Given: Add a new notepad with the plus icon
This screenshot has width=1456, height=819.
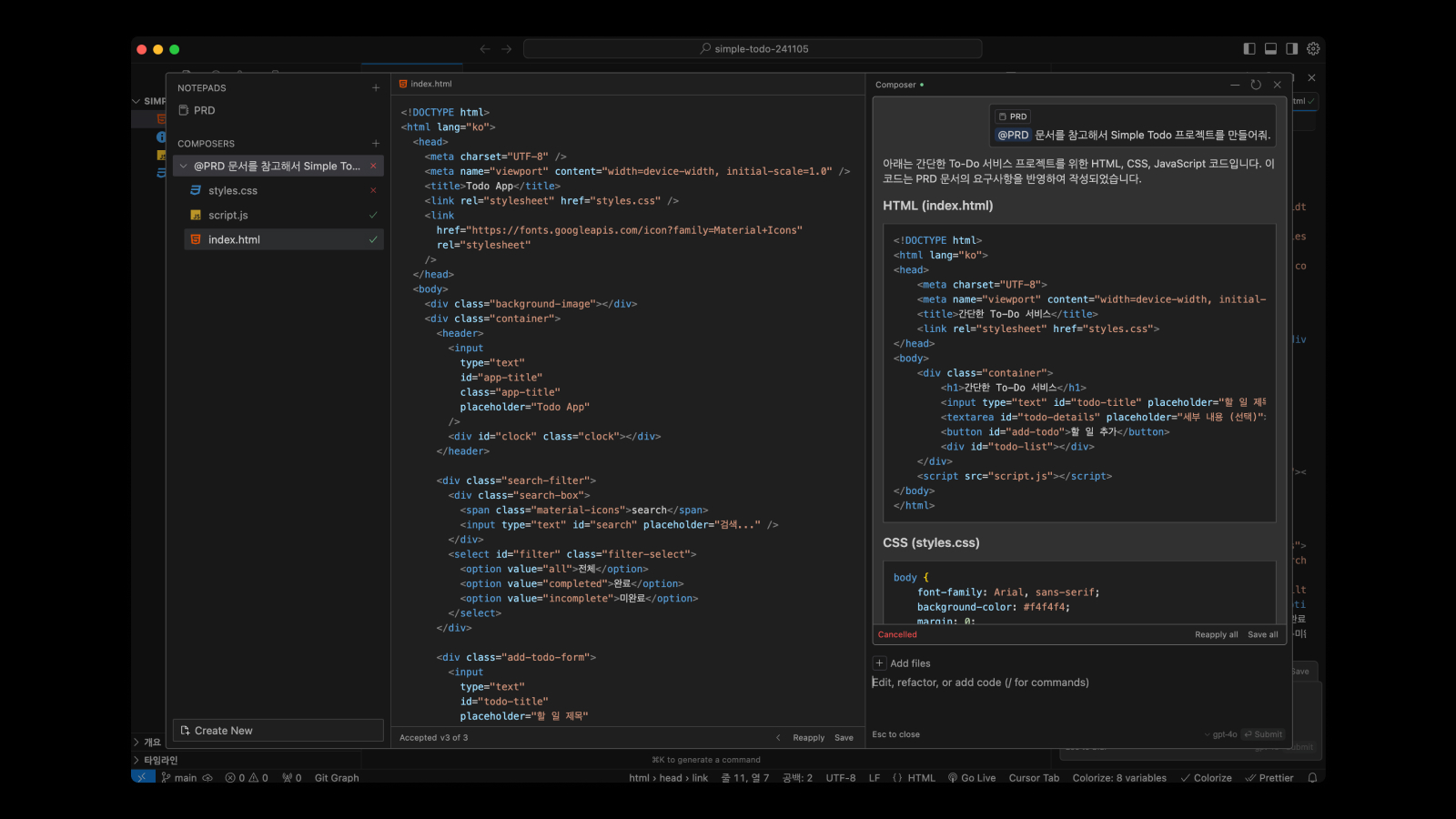Looking at the screenshot, I should tap(376, 88).
